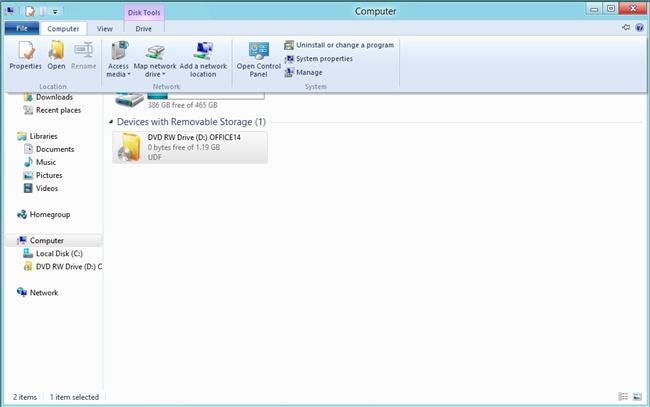Switch to large icons view in status bar

click(x=637, y=397)
